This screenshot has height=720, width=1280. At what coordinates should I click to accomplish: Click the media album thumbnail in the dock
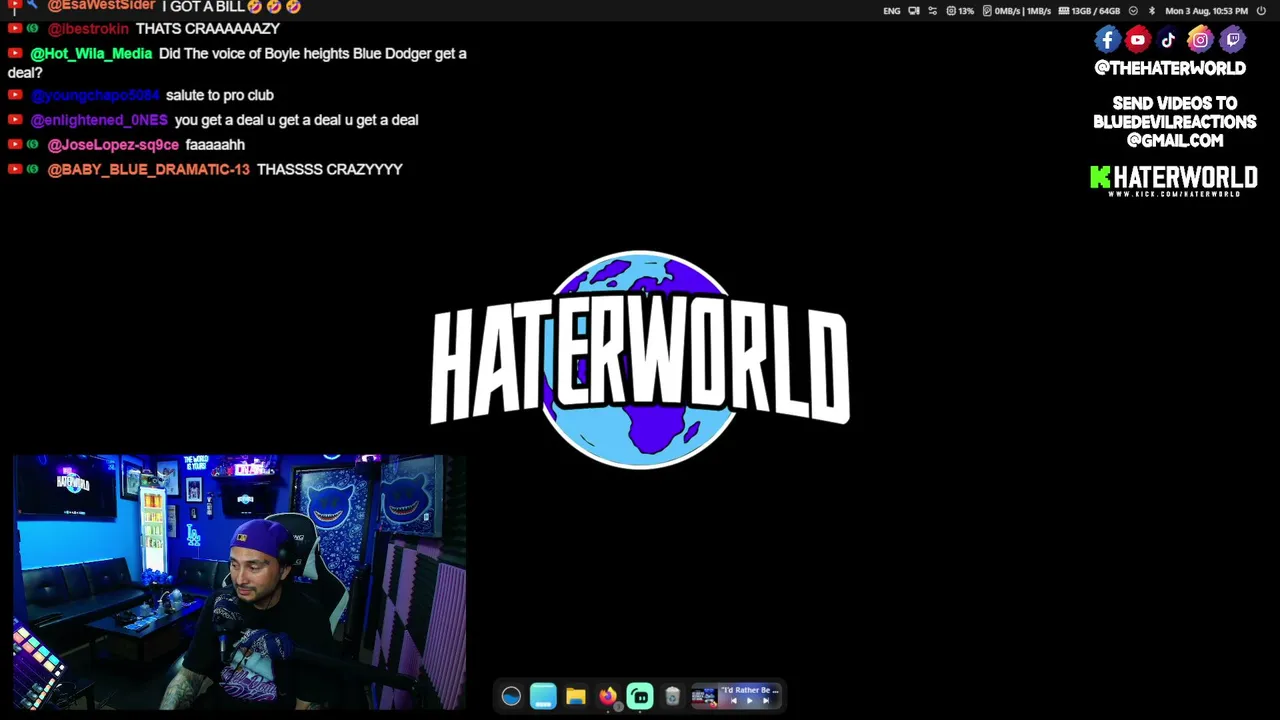[x=704, y=696]
